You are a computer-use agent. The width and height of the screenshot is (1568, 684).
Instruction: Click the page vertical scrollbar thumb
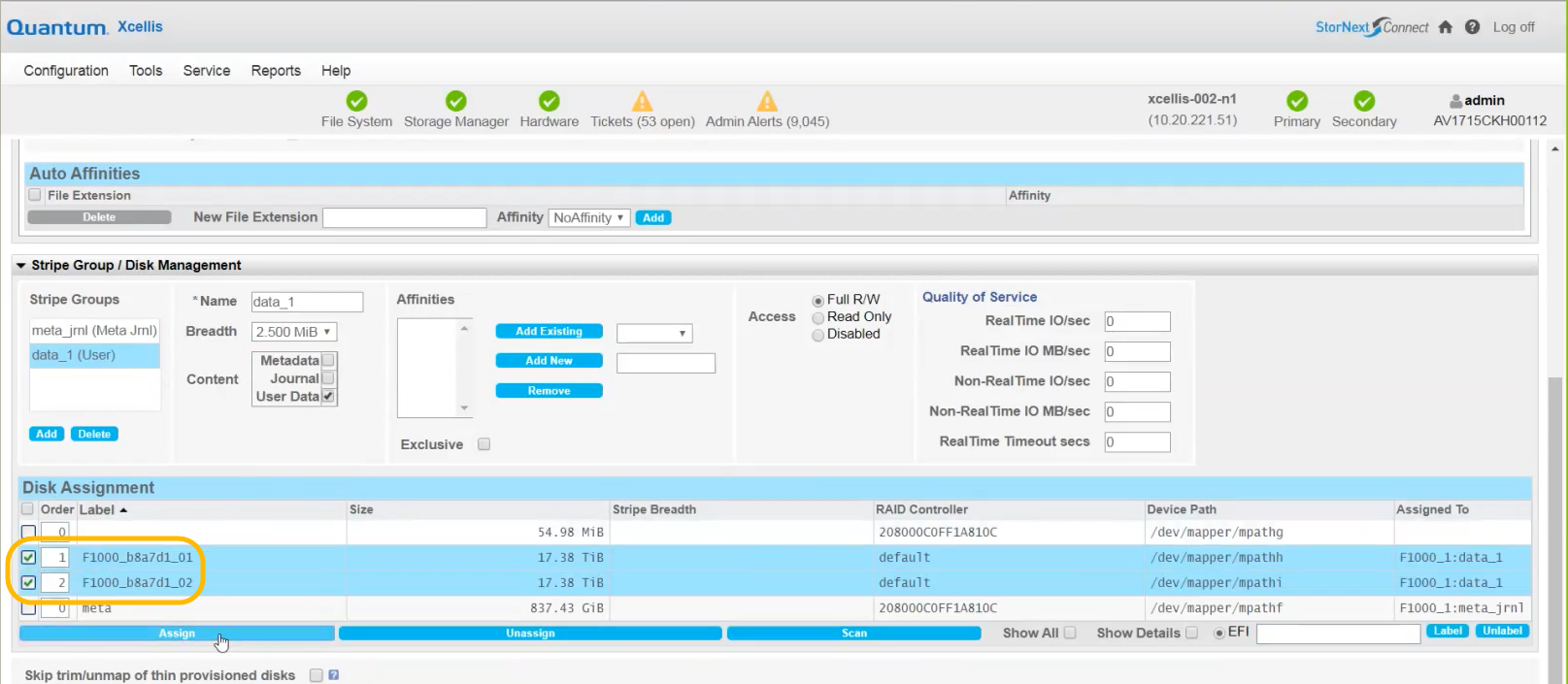(1555, 530)
